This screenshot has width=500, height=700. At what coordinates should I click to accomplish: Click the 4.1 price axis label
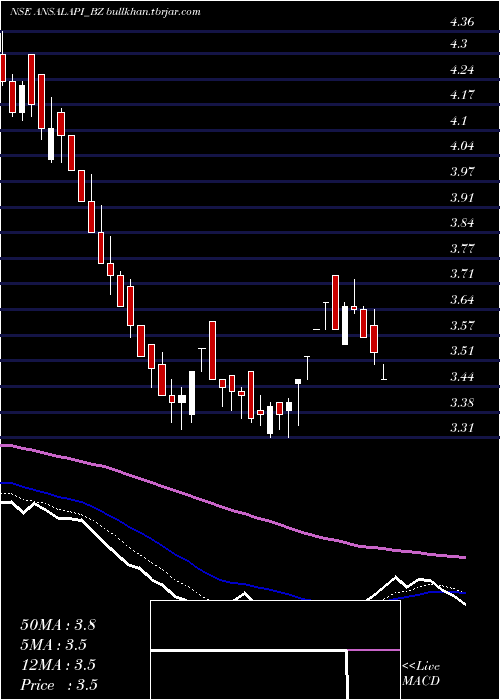[x=458, y=121]
